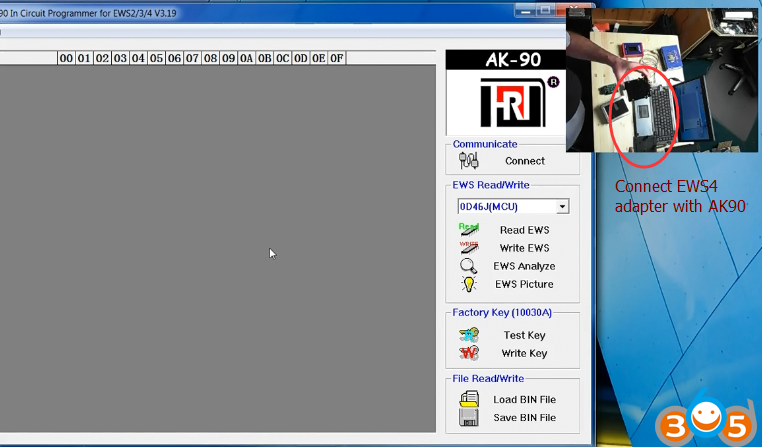Click hex column header 09

tap(228, 58)
